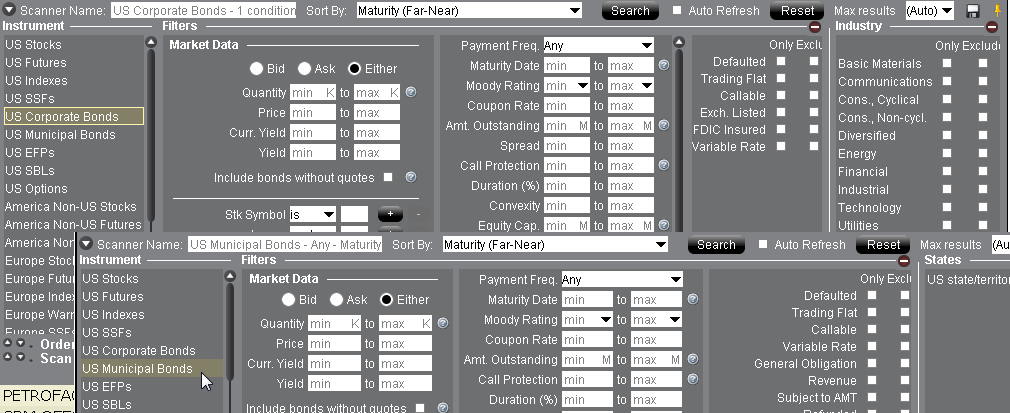Open help icon for Maturity Date, Municipal scanner
This screenshot has width=1010, height=413.
pyautogui.click(x=693, y=299)
